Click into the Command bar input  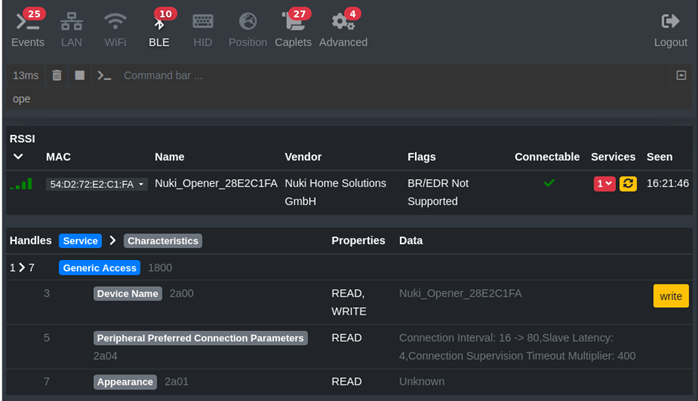tap(390, 75)
